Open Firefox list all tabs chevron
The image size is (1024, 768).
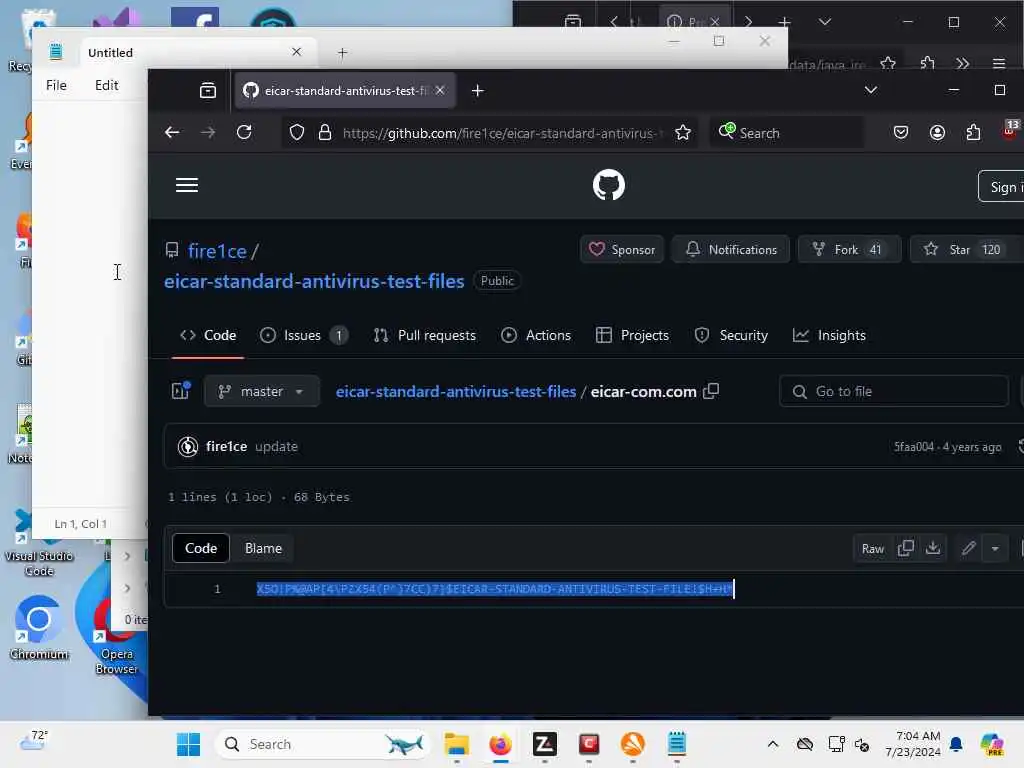(871, 90)
